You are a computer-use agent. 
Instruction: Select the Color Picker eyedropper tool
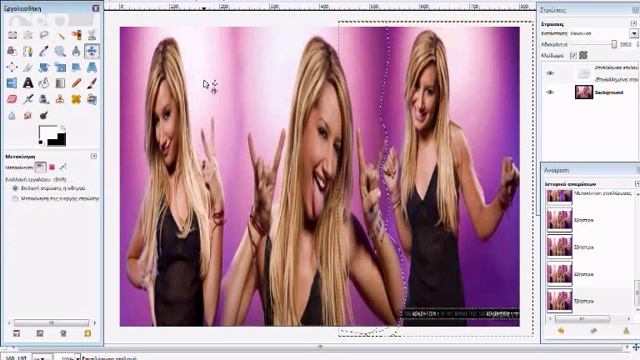point(44,51)
